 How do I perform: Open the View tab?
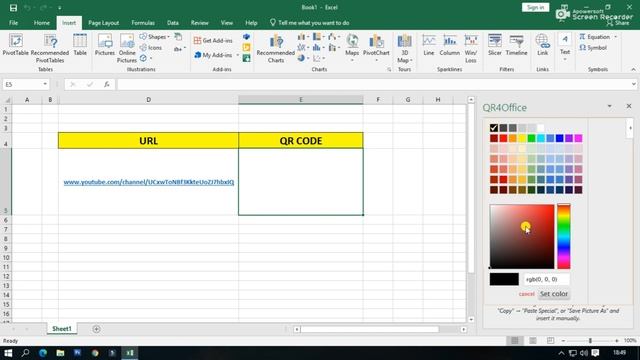227,23
